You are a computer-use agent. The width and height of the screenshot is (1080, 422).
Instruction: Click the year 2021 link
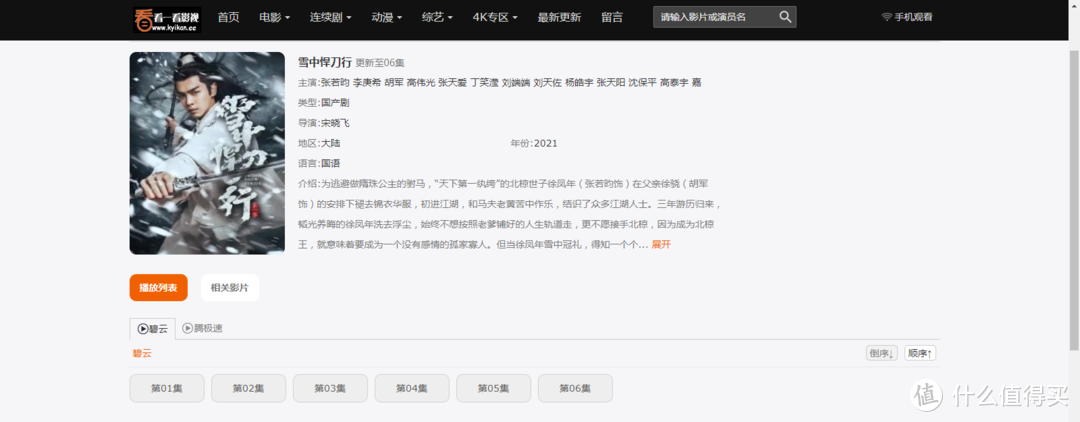pos(546,143)
